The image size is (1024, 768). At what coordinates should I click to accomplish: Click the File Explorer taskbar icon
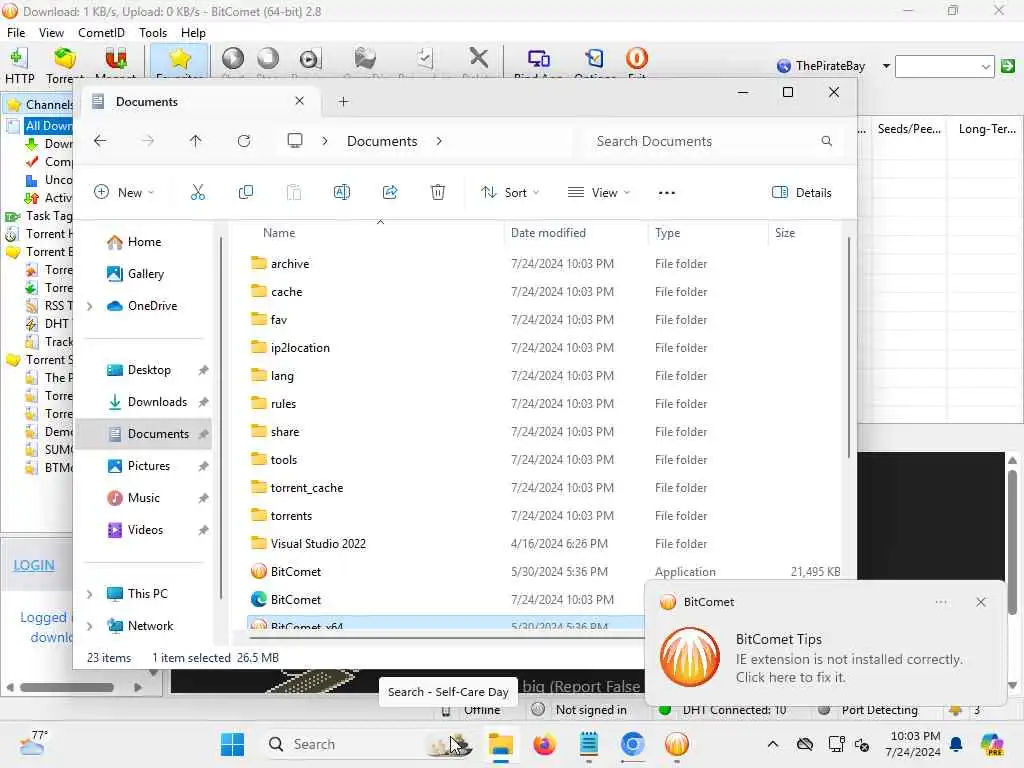pyautogui.click(x=501, y=744)
